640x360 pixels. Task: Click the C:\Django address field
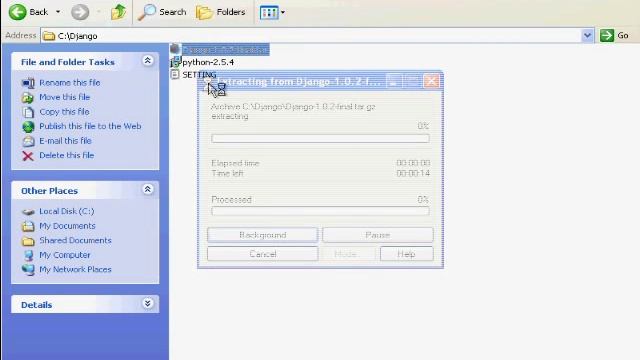tap(311, 36)
